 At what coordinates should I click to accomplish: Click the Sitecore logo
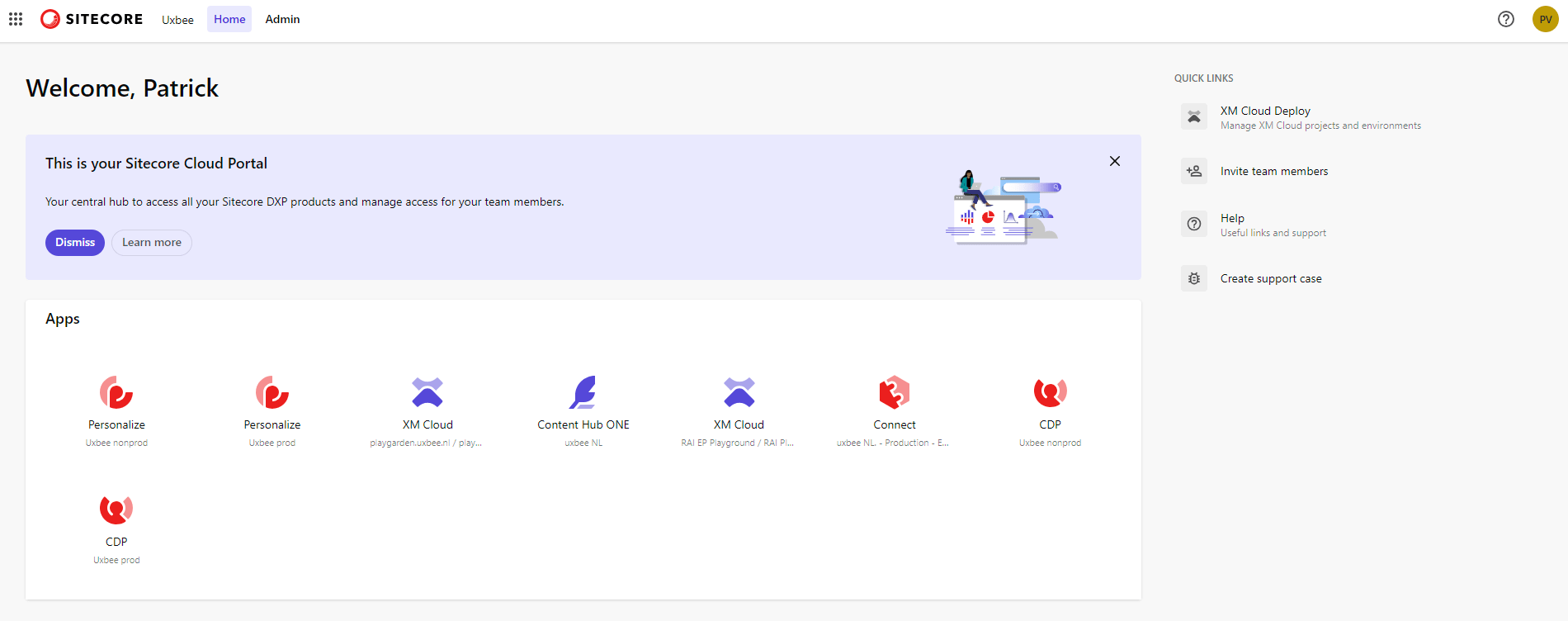(x=92, y=19)
